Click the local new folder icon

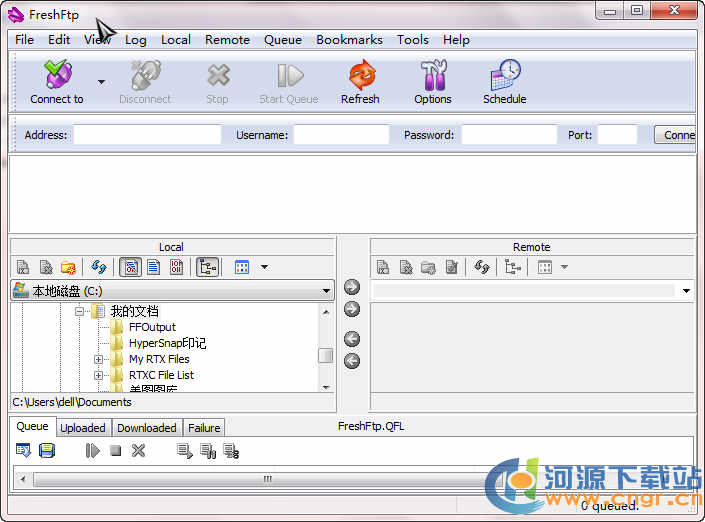coord(68,267)
